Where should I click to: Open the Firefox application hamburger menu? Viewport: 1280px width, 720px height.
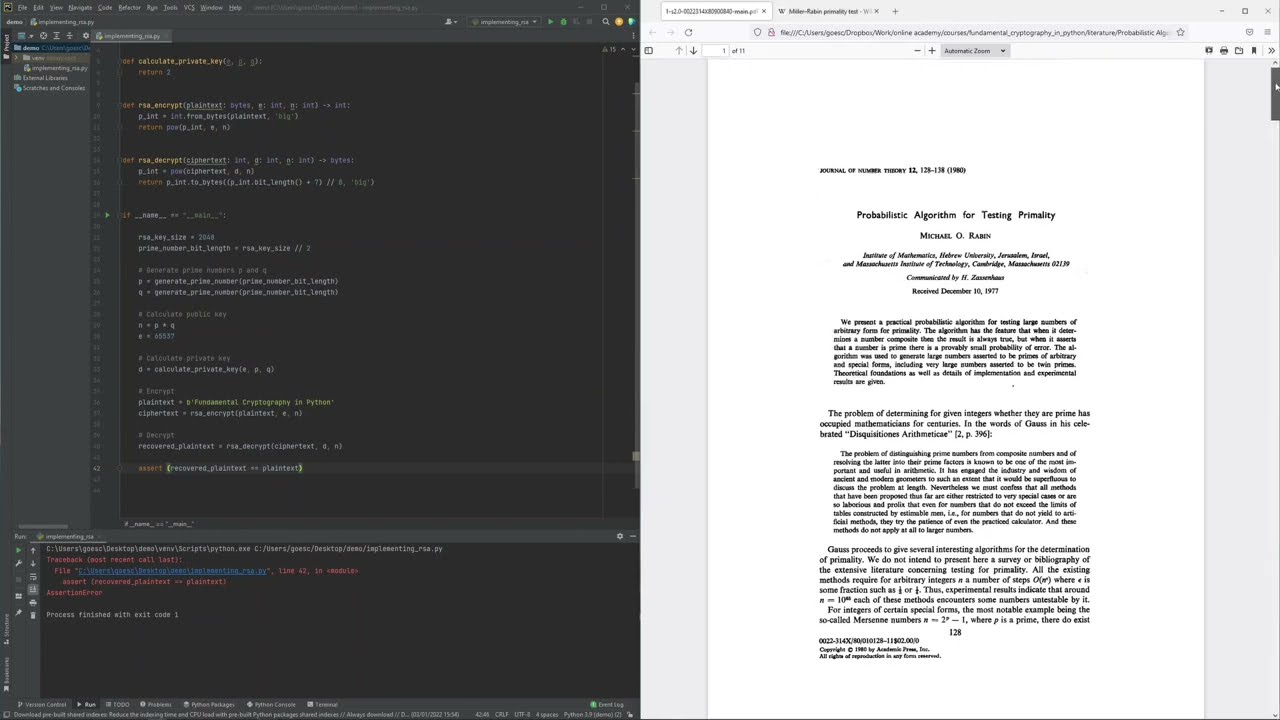[x=1268, y=32]
